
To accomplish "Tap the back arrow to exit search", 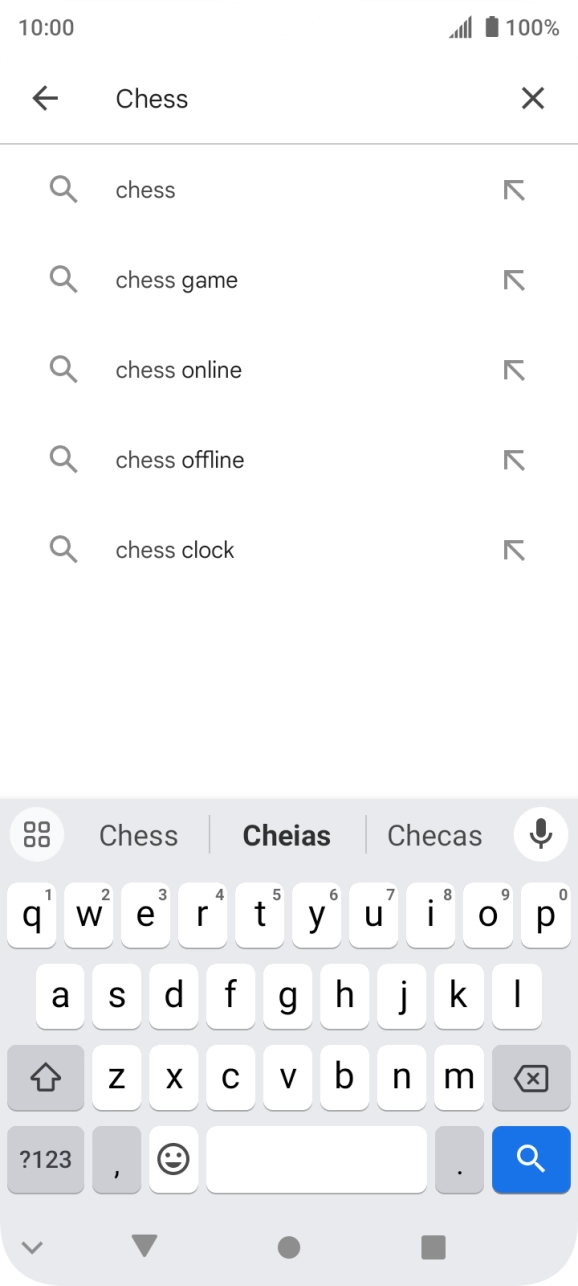I will [x=45, y=98].
